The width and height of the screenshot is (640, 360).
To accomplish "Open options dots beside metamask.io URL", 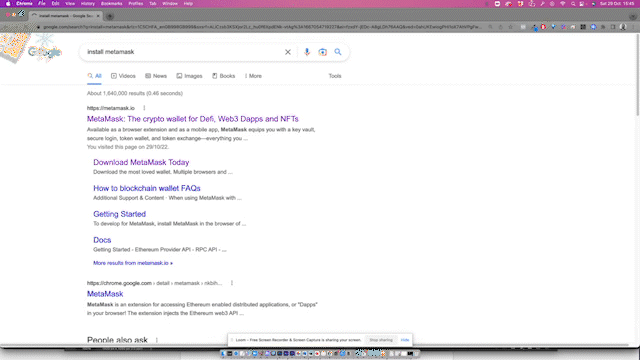I will (x=144, y=108).
